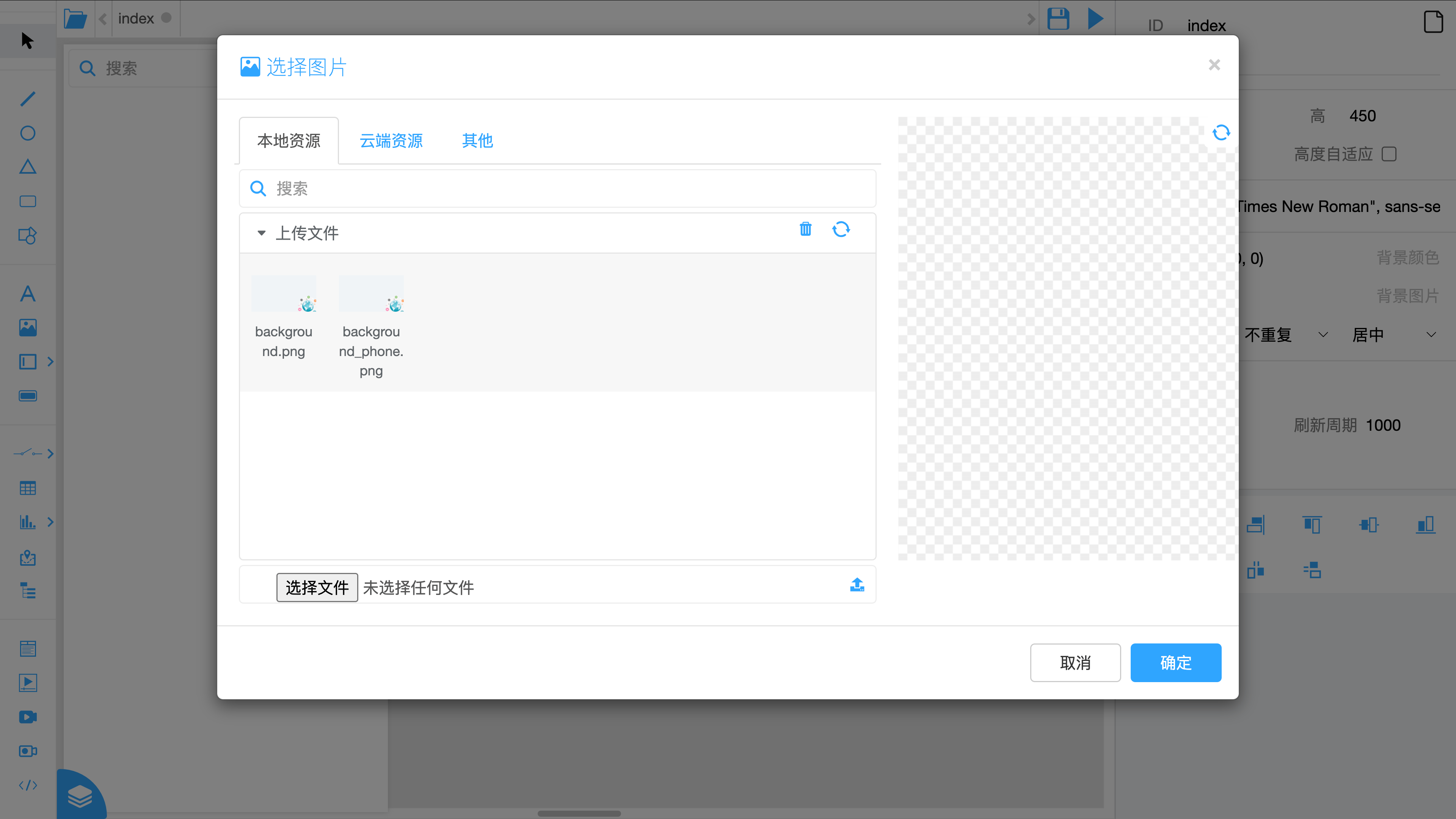
Task: Click the 确定 confirm button
Action: tap(1176, 662)
